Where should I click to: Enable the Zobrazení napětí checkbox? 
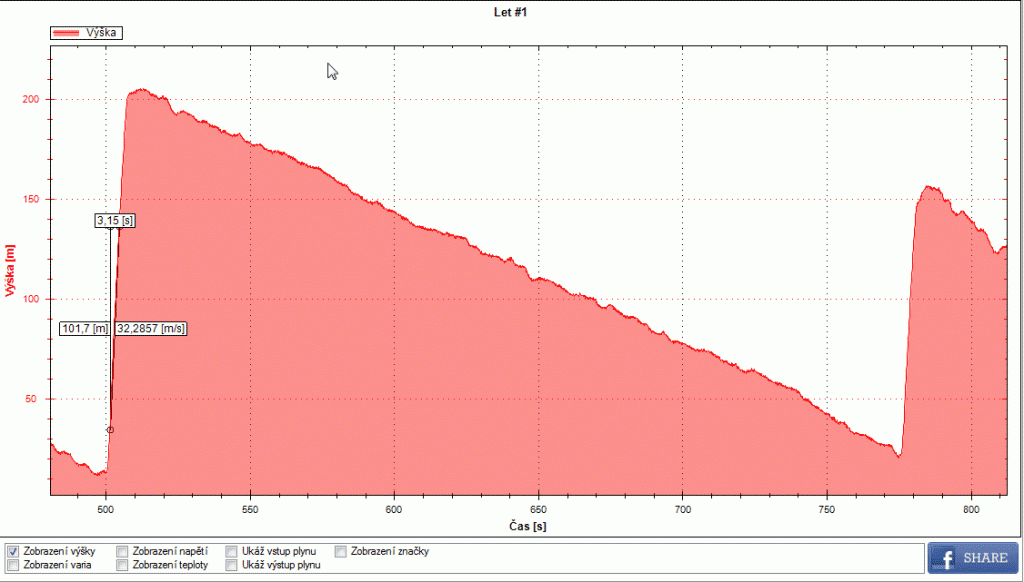122,551
